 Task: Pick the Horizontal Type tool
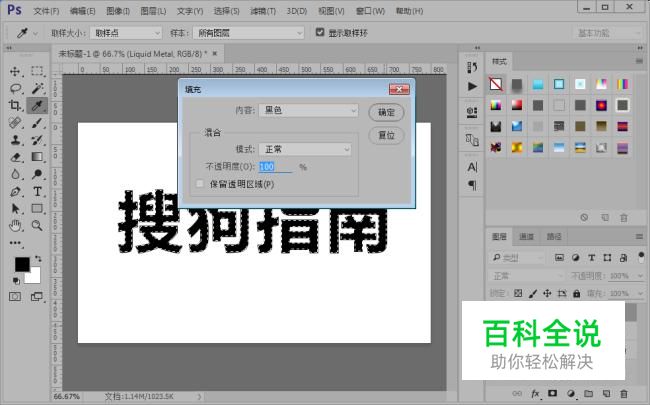(x=37, y=191)
